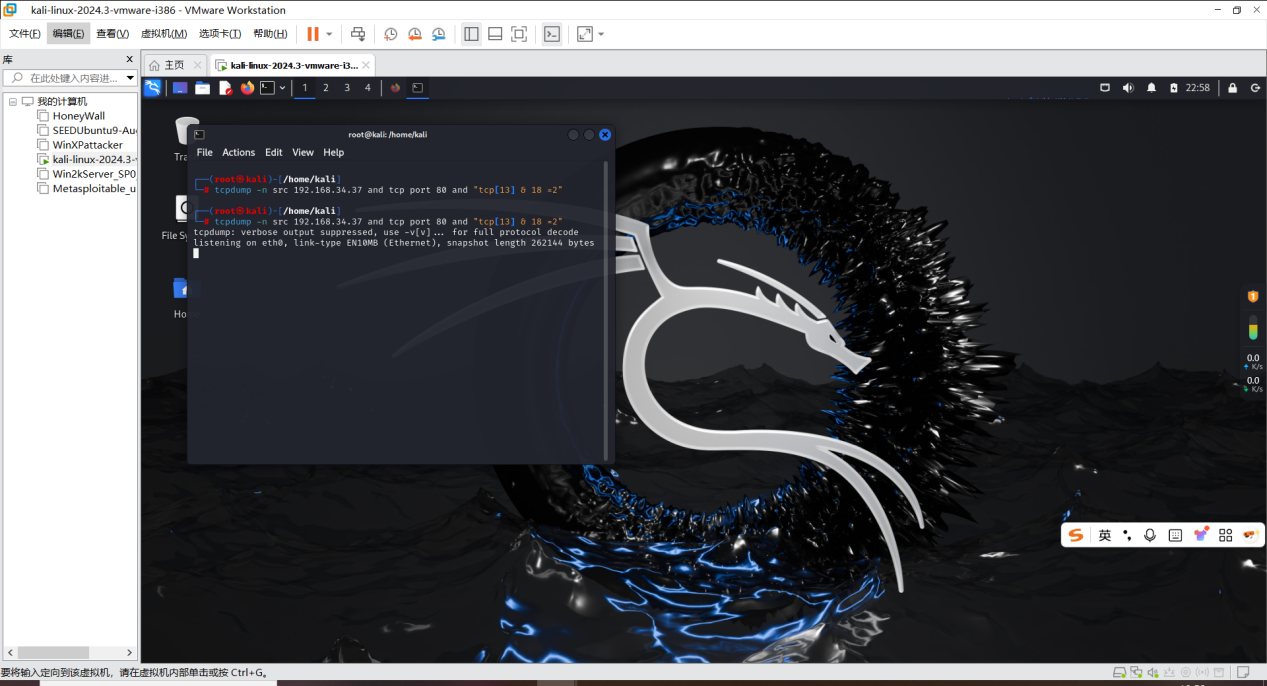
Task: Open the text editor icon in Kali panel
Action: click(x=225, y=88)
